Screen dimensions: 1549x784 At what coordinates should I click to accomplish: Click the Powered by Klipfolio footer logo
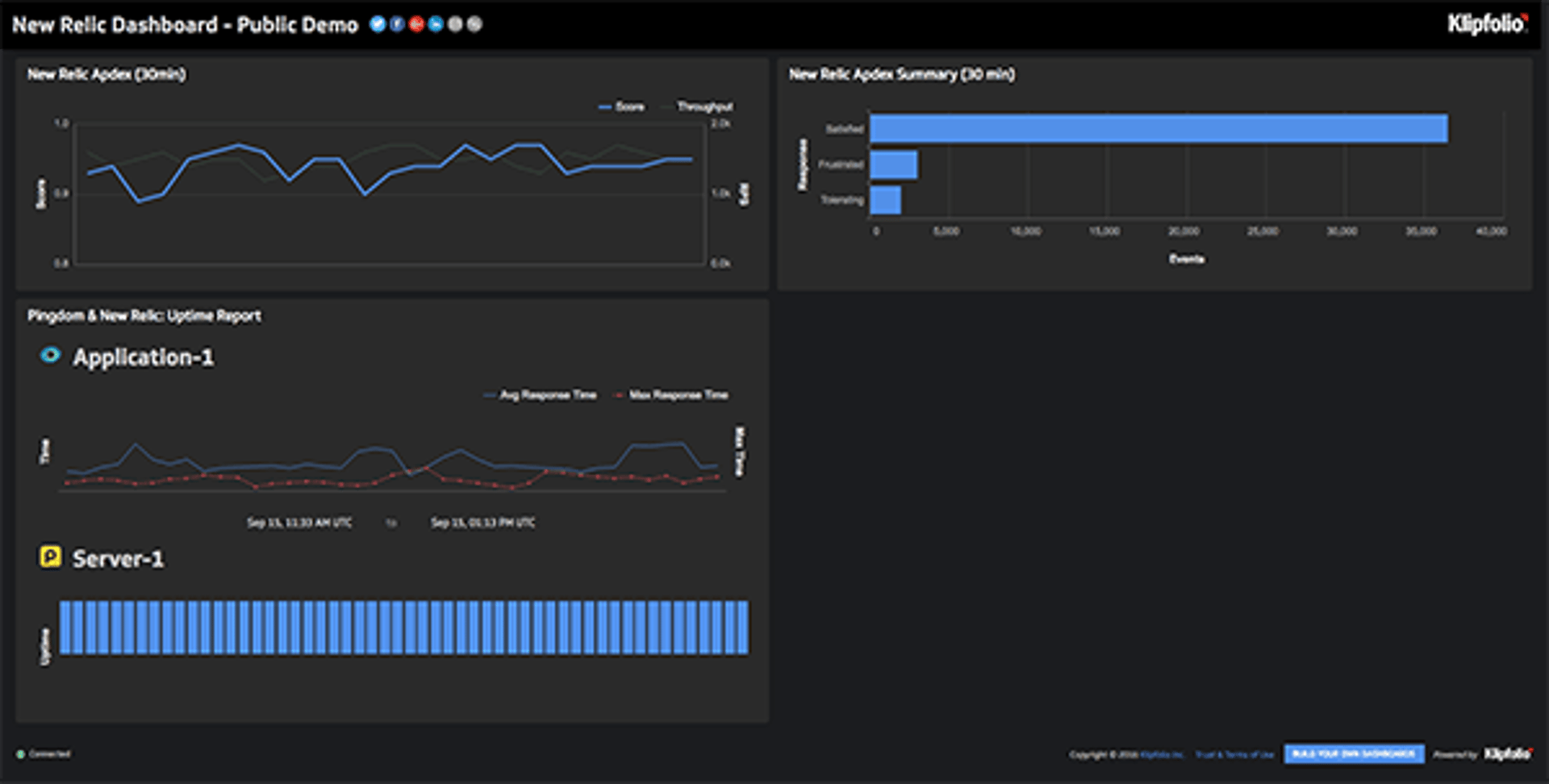(1507, 754)
